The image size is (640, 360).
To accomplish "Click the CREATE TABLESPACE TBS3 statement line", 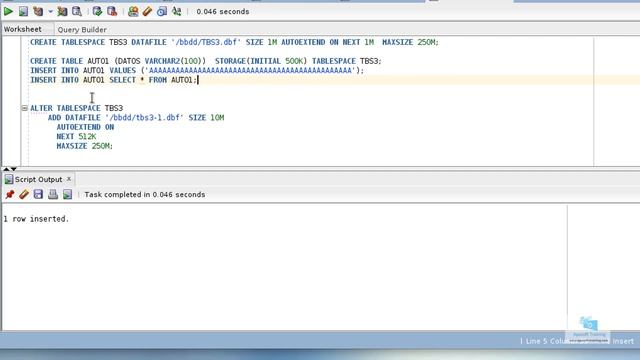I will [234, 42].
